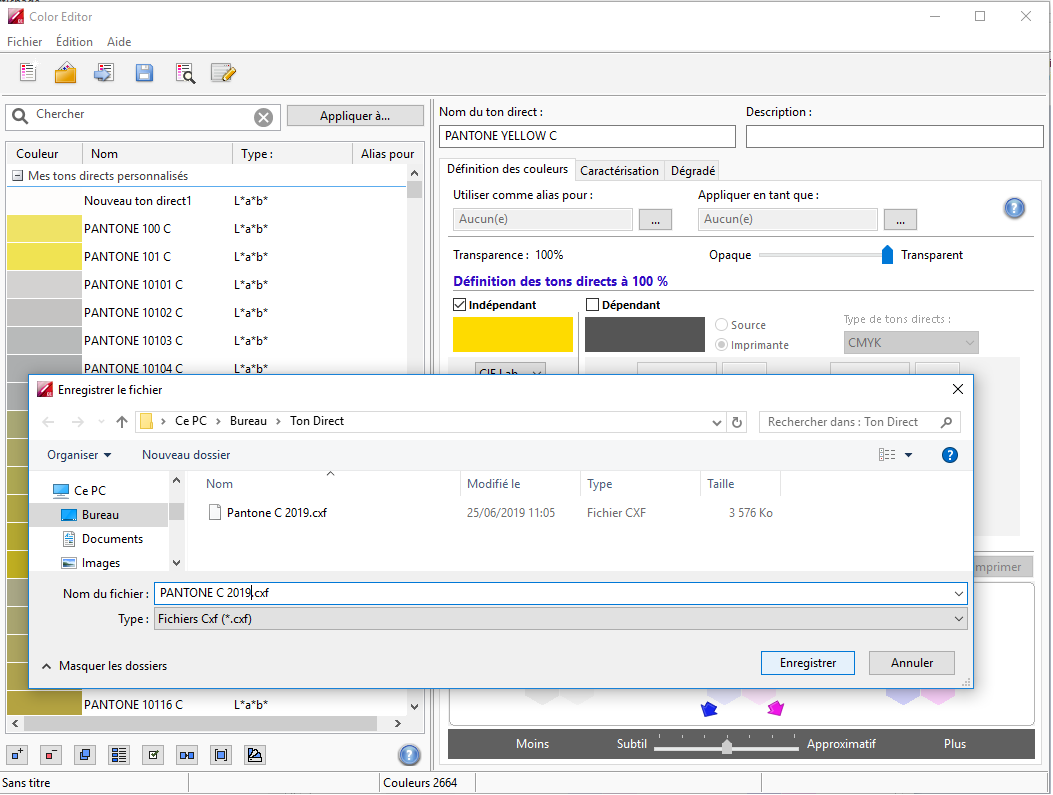Viewport: 1053px width, 795px height.
Task: Switch to the Dégradé tab
Action: (x=692, y=171)
